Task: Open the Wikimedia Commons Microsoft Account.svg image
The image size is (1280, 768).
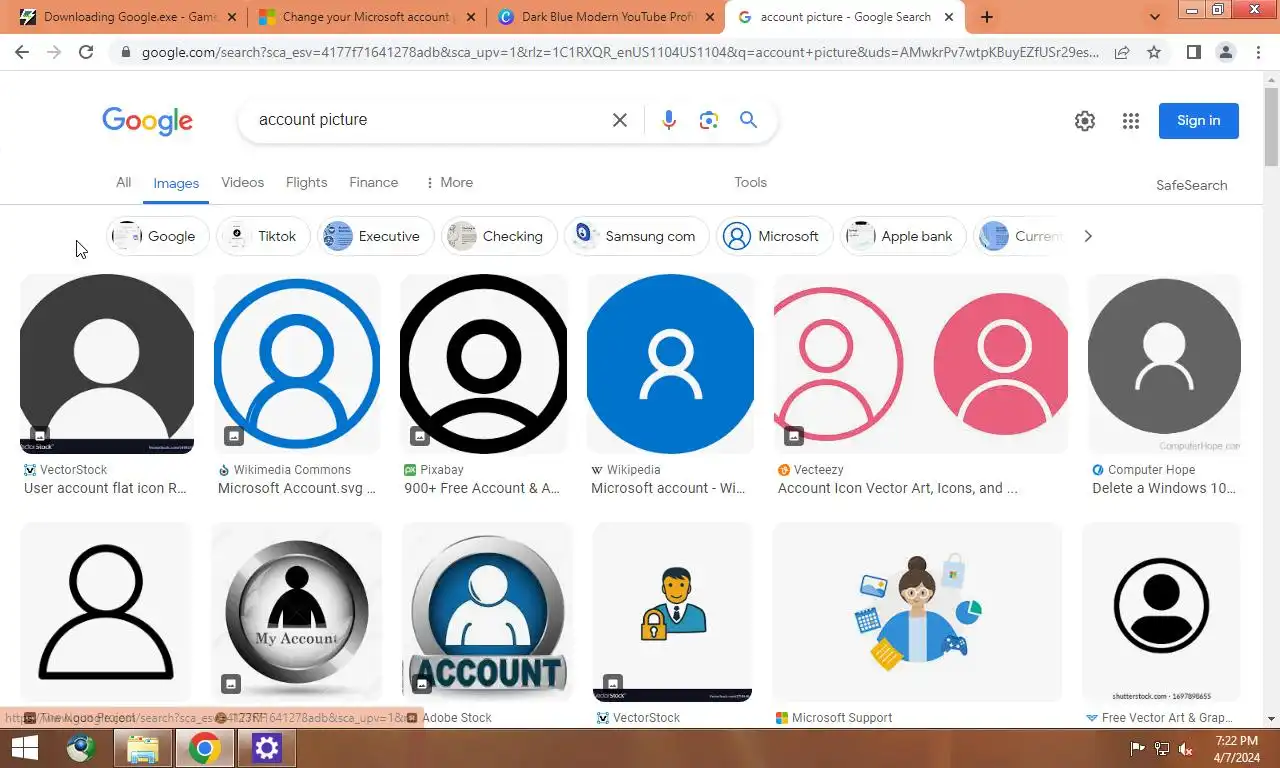Action: pyautogui.click(x=297, y=364)
